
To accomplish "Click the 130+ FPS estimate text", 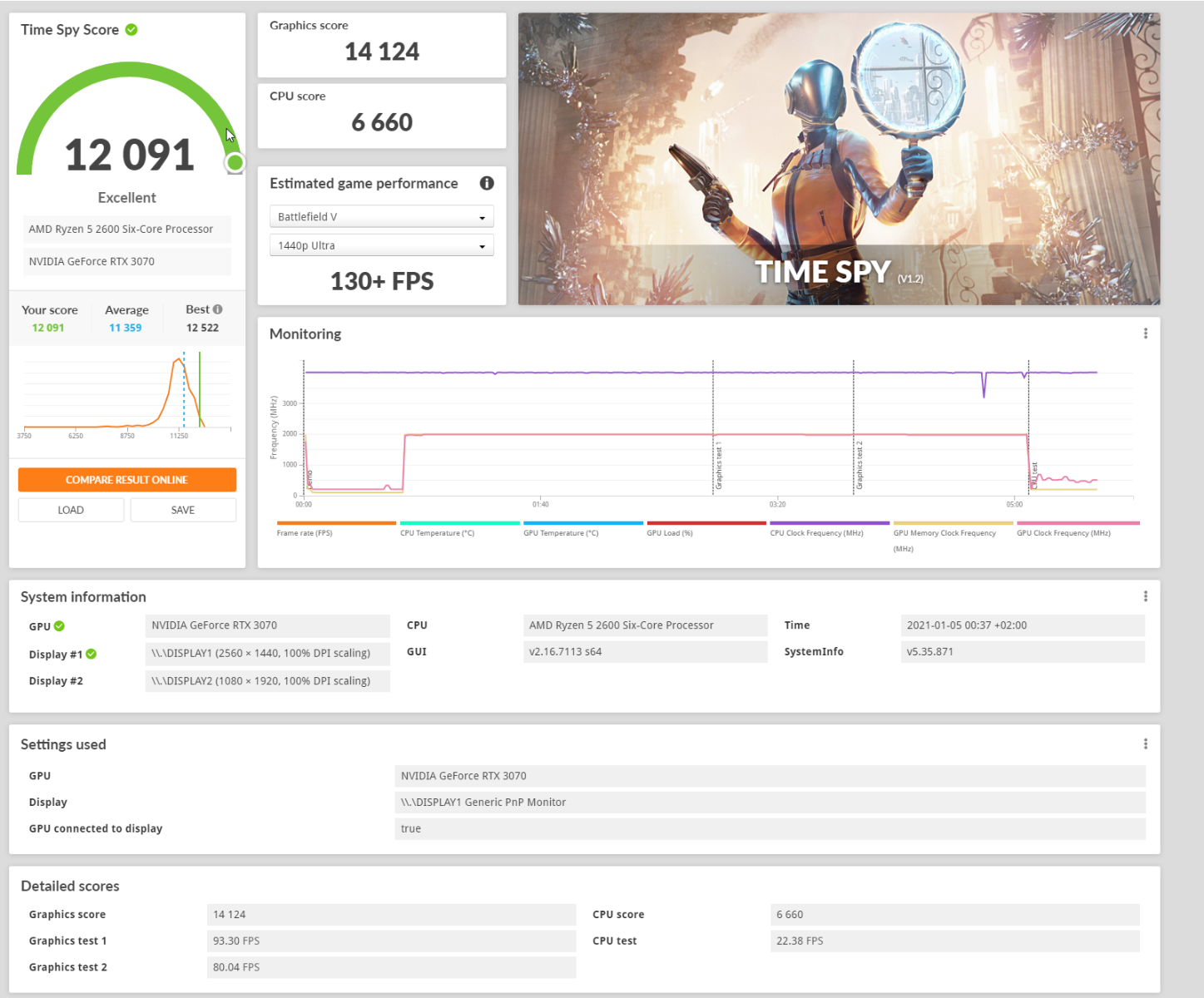I will [382, 281].
